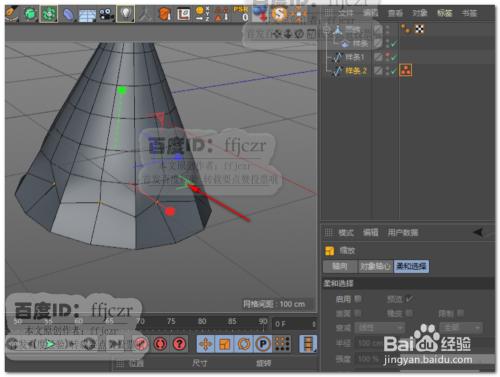The image size is (500, 377).
Task: Toggle layer square of 样条.2 row
Action: pos(378,70)
